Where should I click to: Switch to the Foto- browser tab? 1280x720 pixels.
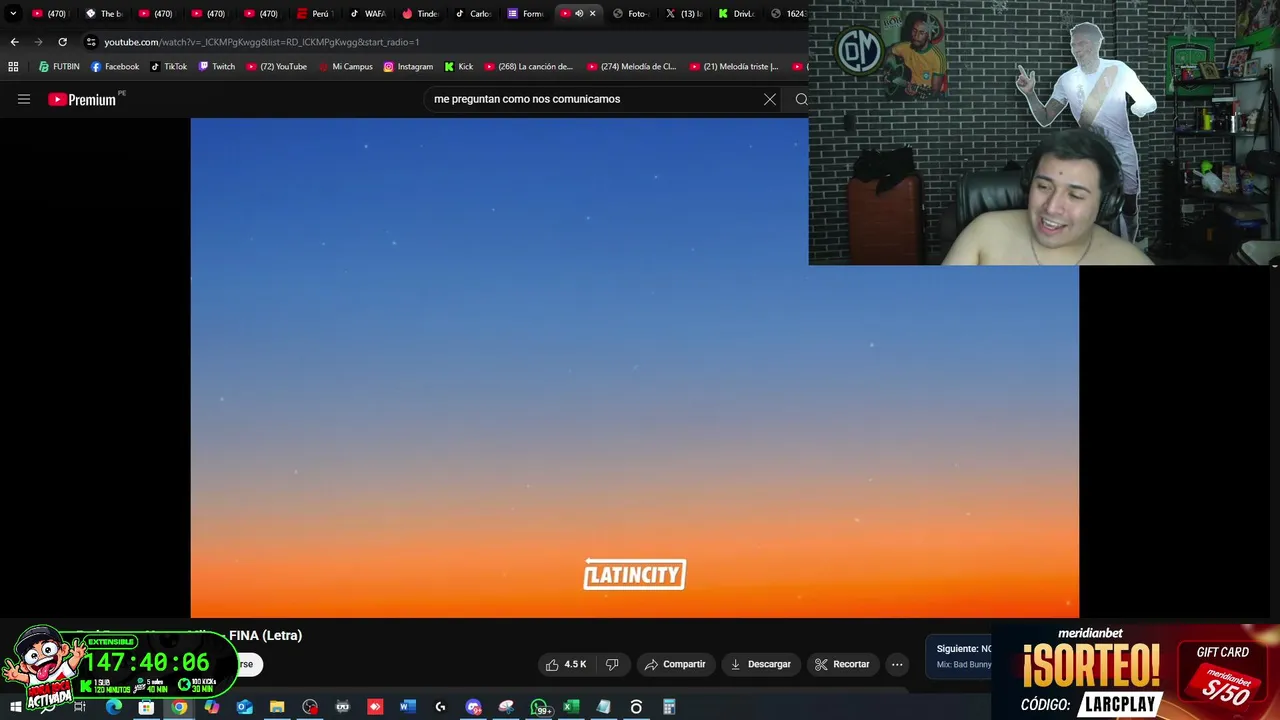coord(630,14)
